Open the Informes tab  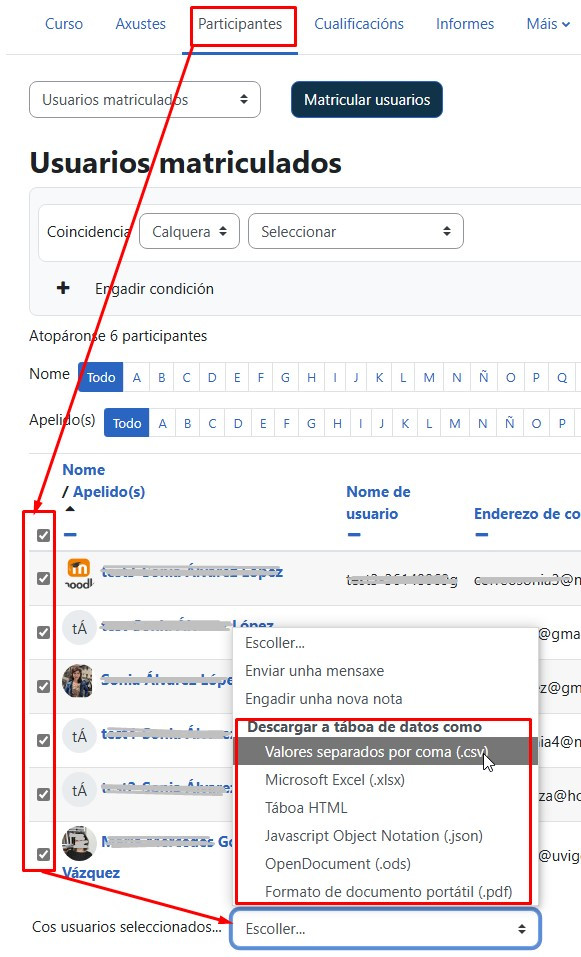[x=465, y=24]
